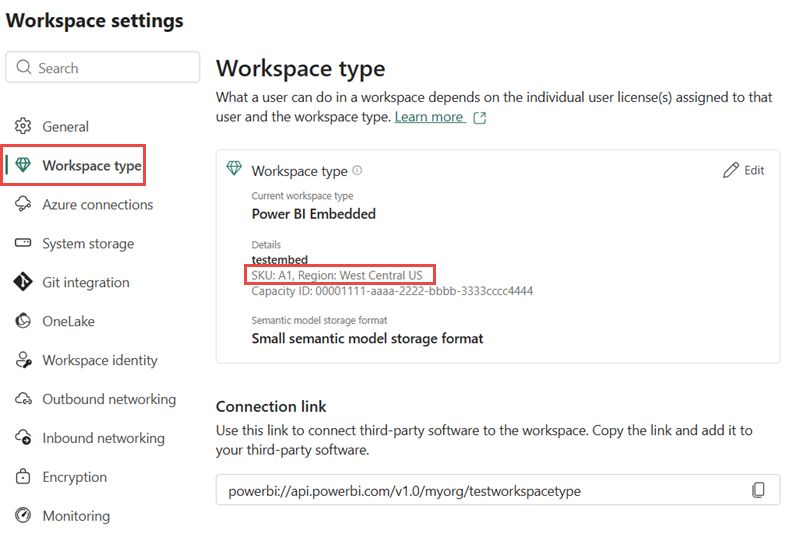Open Azure connections settings

(97, 205)
